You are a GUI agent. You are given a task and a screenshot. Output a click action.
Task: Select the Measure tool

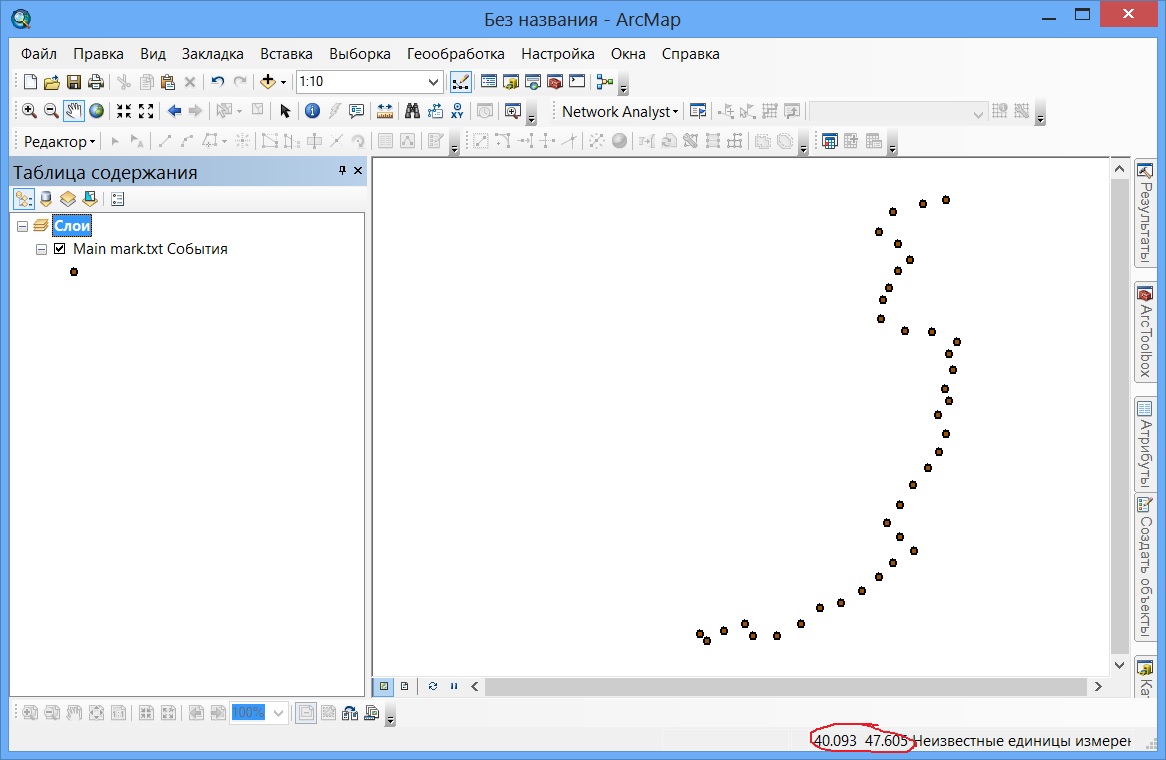click(x=384, y=111)
